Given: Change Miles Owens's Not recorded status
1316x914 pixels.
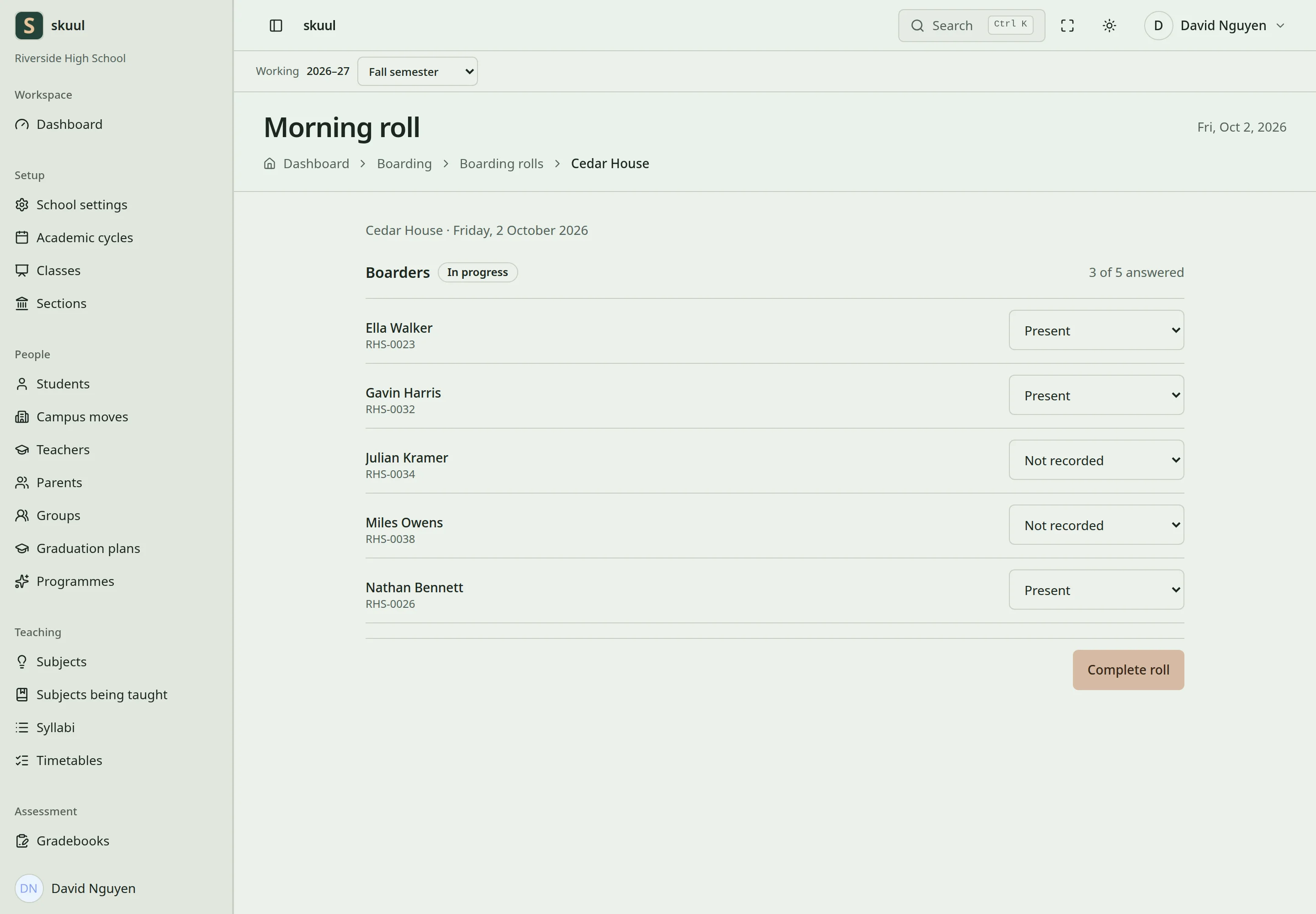Looking at the screenshot, I should click(1096, 525).
